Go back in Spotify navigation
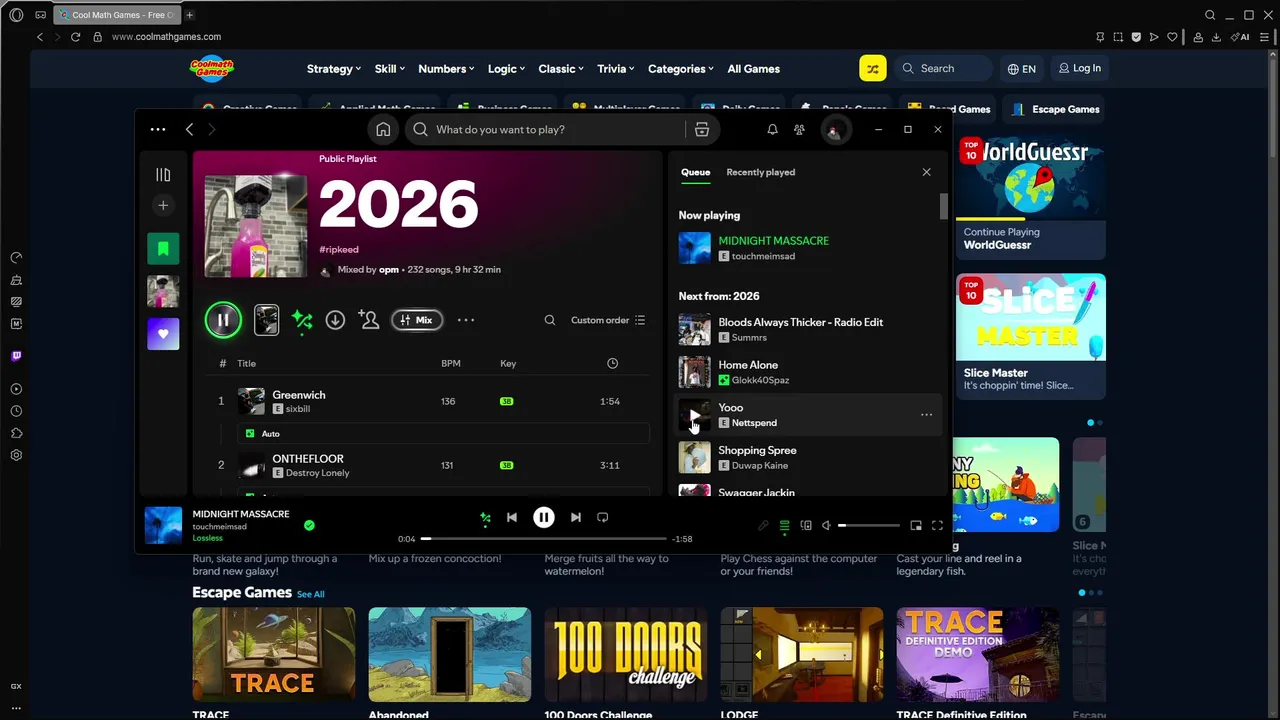Image resolution: width=1280 pixels, height=720 pixels. 189,129
